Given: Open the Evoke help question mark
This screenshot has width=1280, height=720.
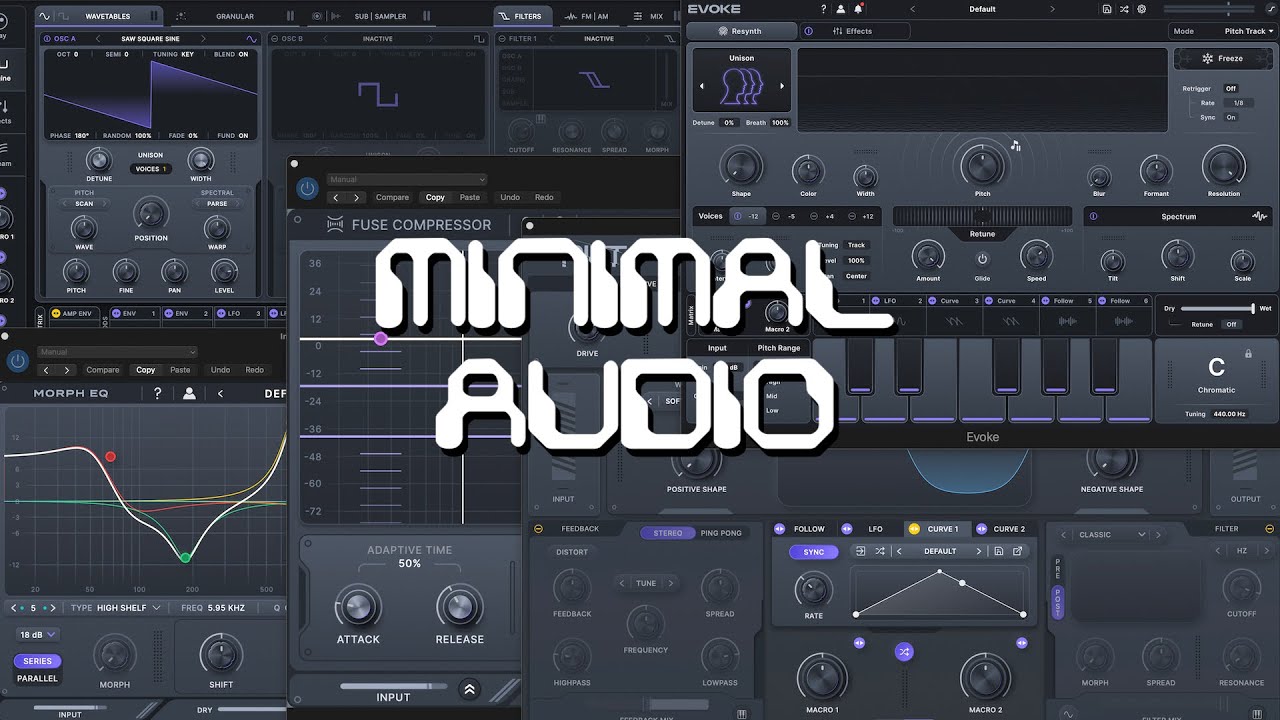Looking at the screenshot, I should 824,9.
